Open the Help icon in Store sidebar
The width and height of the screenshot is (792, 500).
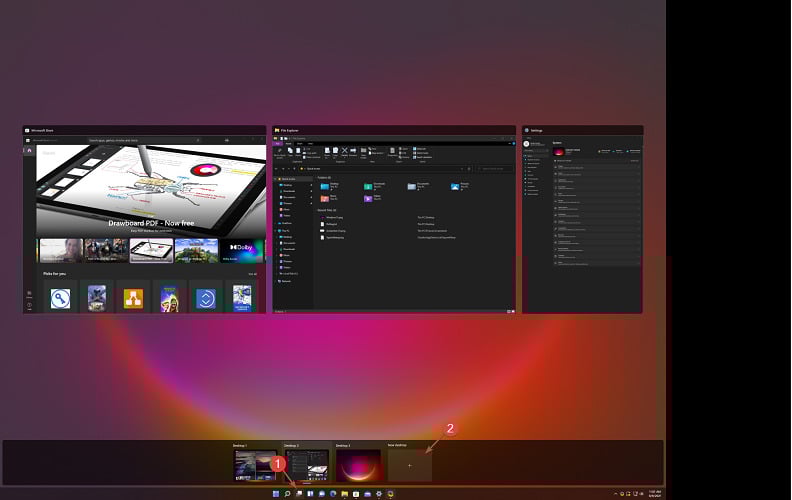coord(29,306)
